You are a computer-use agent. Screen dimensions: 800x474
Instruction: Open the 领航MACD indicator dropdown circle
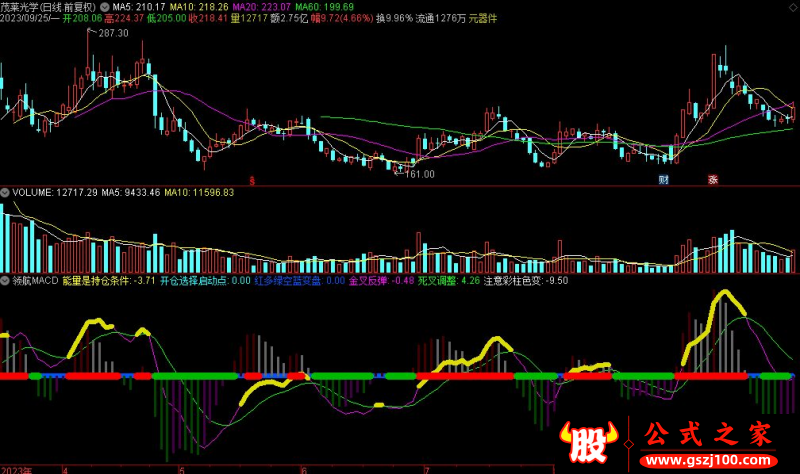(x=5, y=281)
